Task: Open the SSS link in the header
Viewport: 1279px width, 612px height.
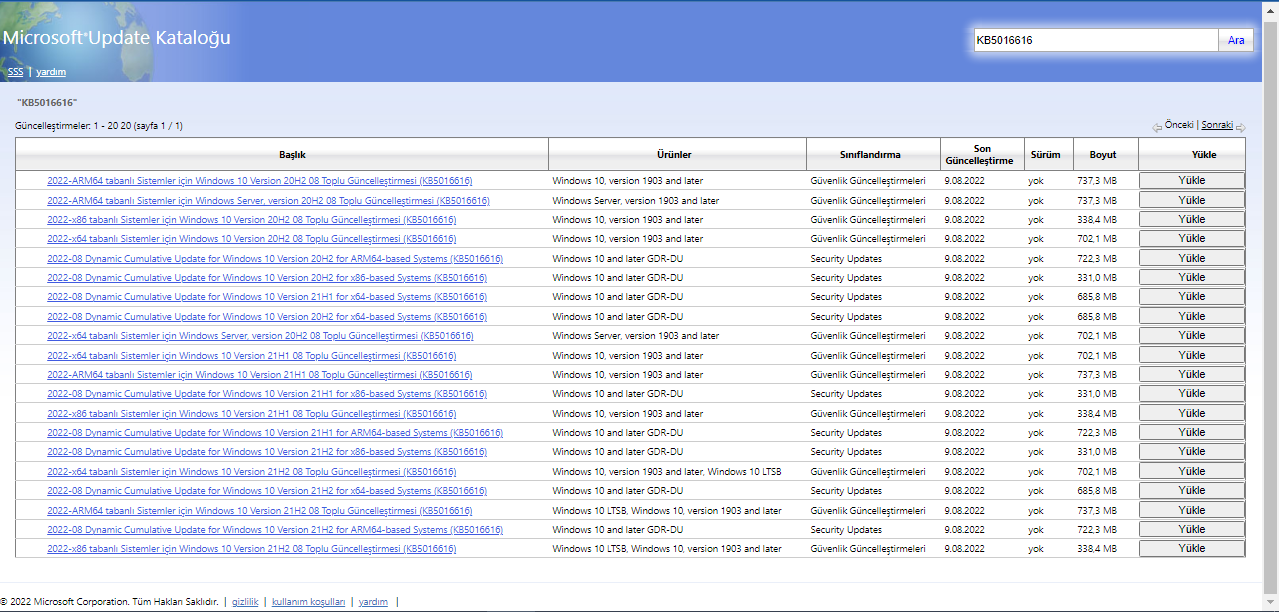Action: pos(15,72)
